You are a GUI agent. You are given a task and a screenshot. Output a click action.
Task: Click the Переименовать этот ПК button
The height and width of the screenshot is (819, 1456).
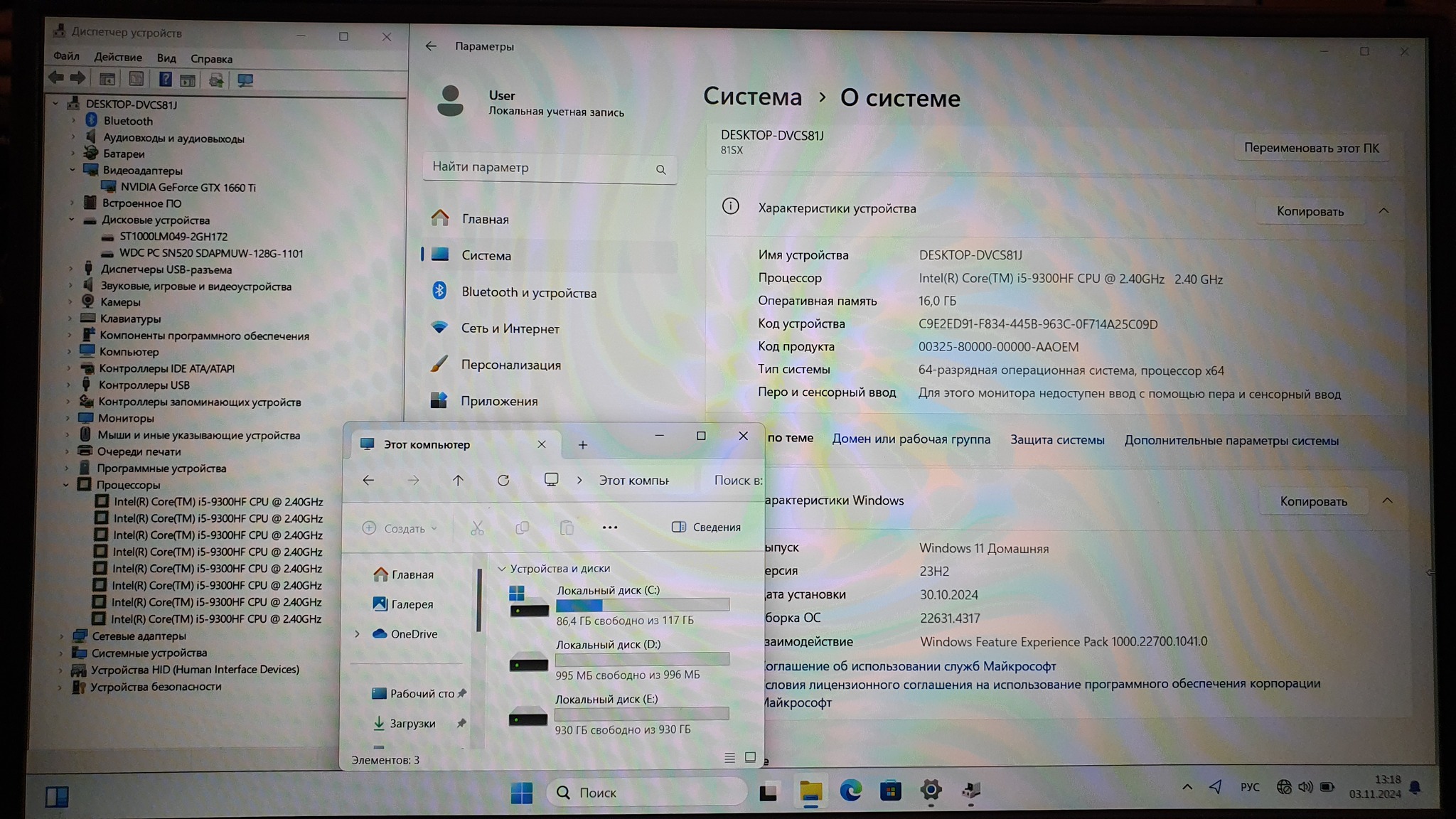(1311, 148)
